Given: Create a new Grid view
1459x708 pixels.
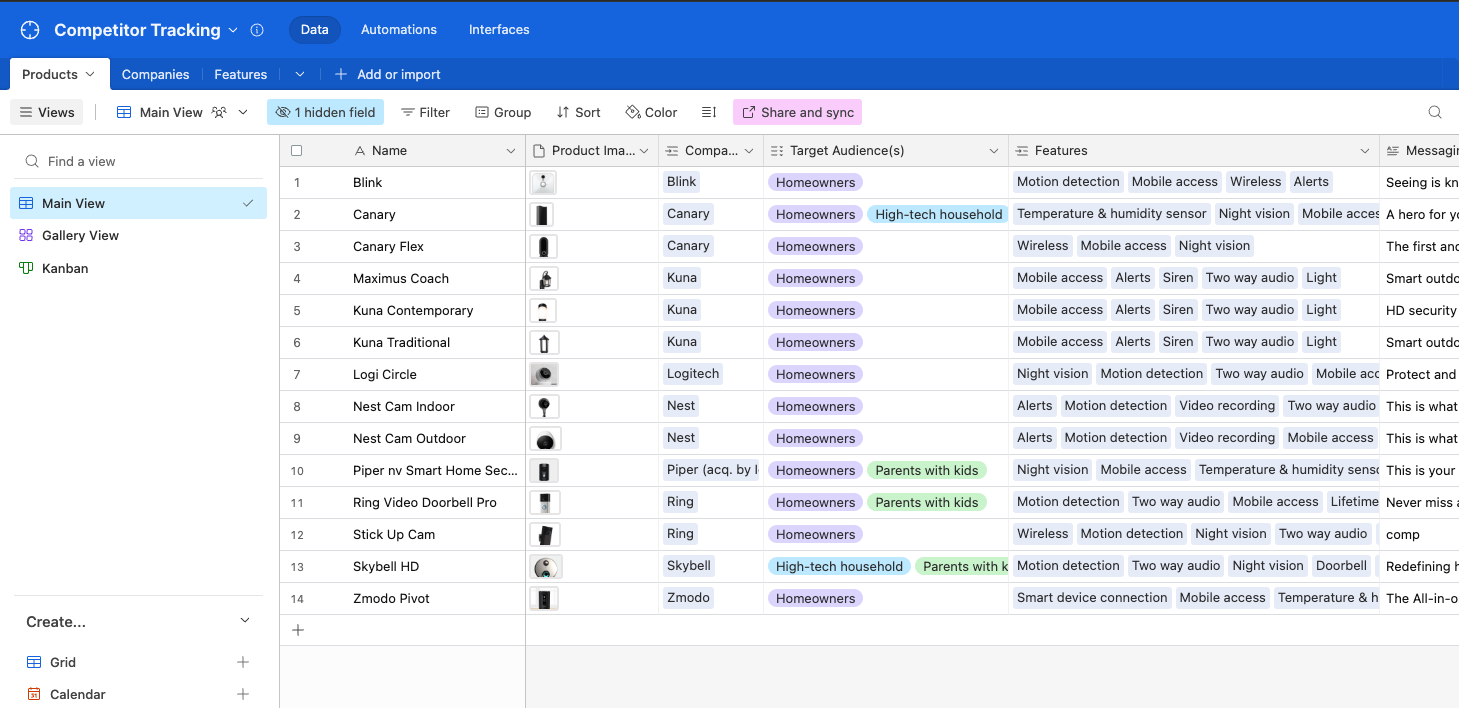Looking at the screenshot, I should click(x=139, y=662).
